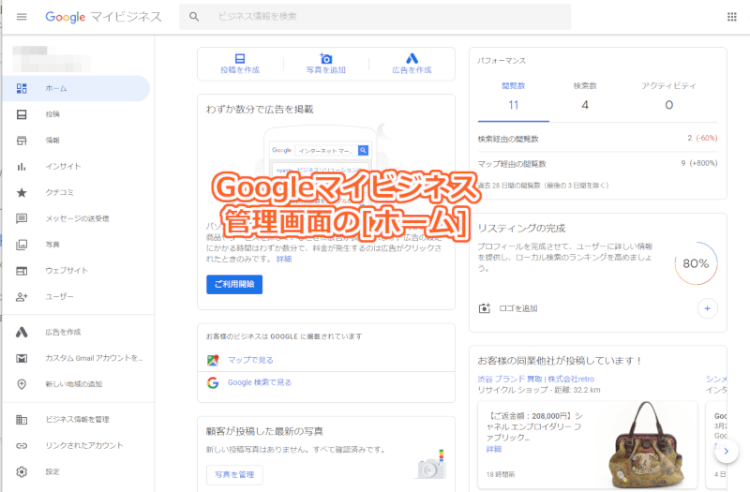The width and height of the screenshot is (750, 492).
Task: Click the メッセージ chat icon
Action: [x=22, y=219]
